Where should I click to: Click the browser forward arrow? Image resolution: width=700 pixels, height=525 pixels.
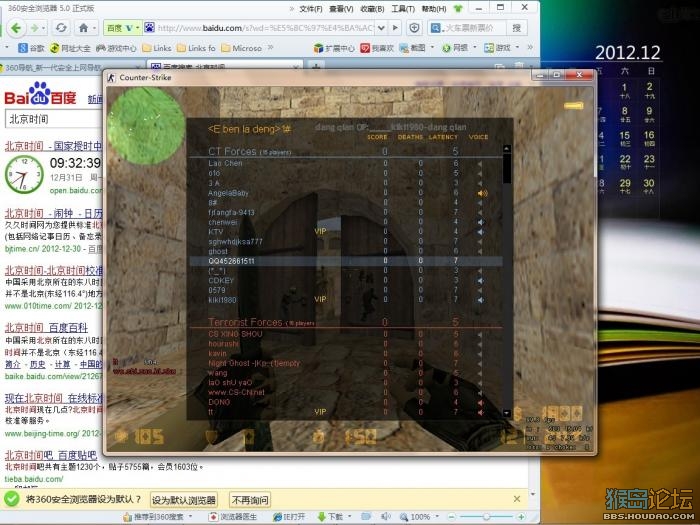coord(34,28)
